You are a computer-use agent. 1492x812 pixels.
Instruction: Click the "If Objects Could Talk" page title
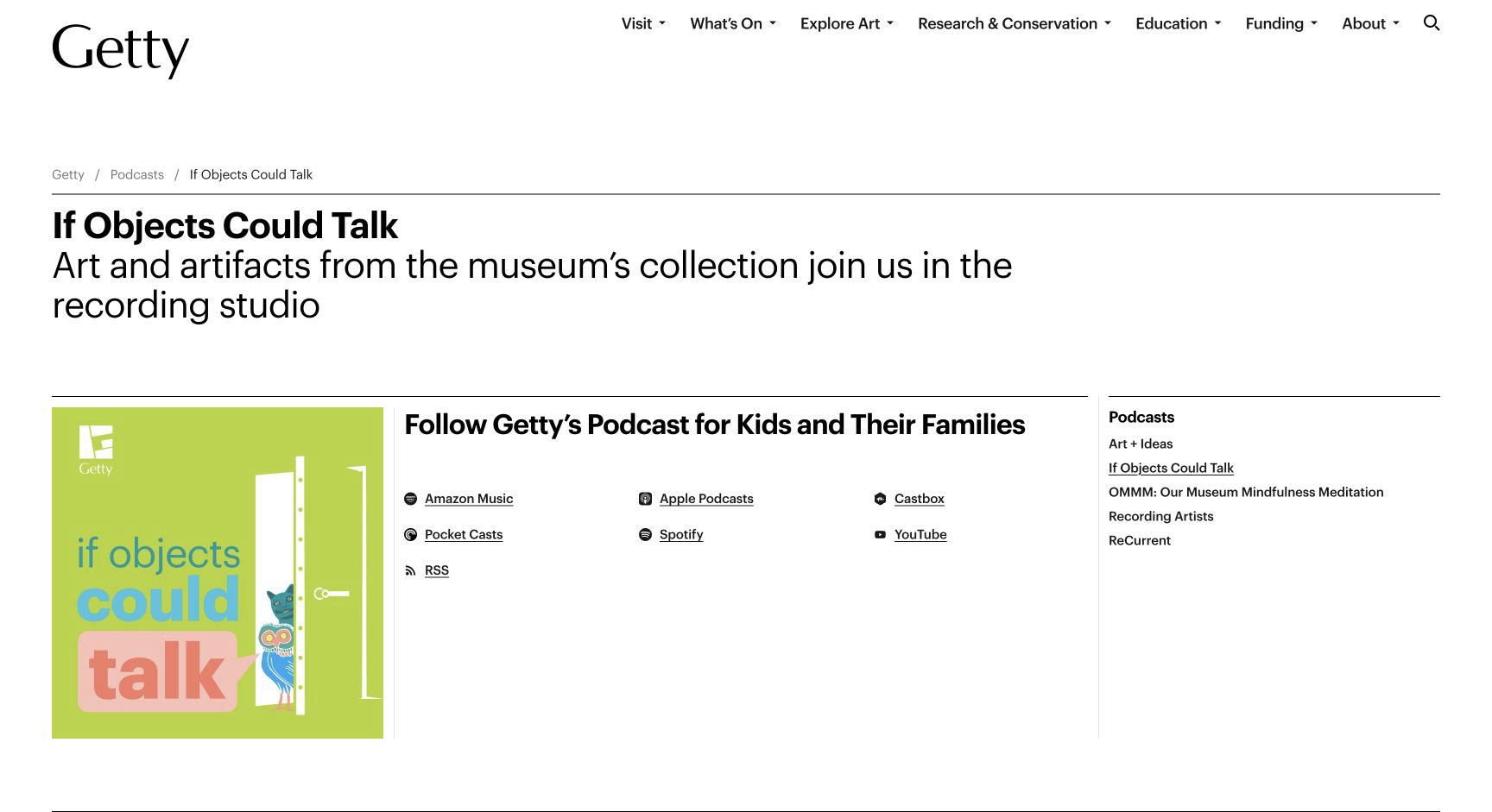pos(224,226)
